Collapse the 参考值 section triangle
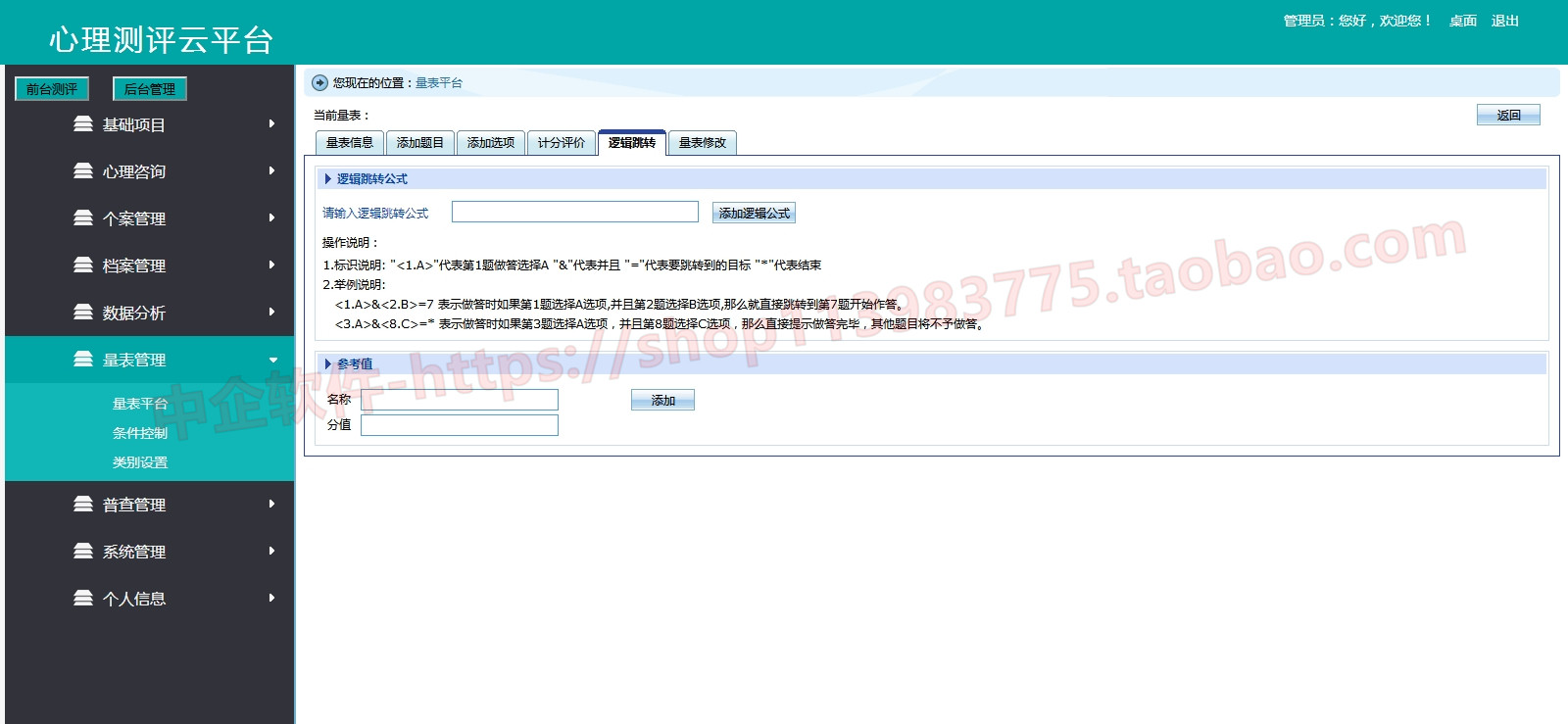Screen dimensions: 1568x724 328,364
